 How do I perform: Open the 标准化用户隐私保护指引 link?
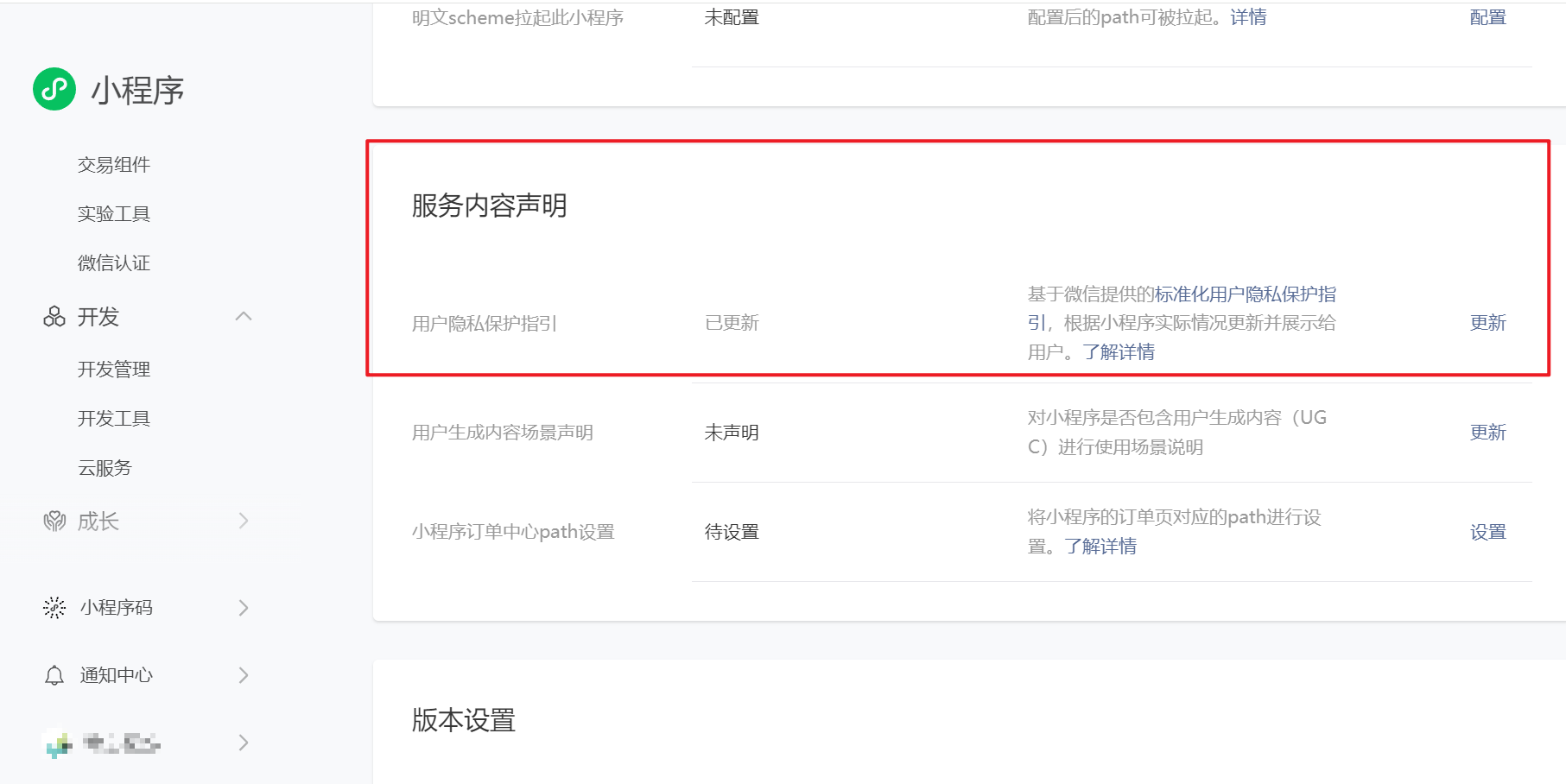[1245, 294]
